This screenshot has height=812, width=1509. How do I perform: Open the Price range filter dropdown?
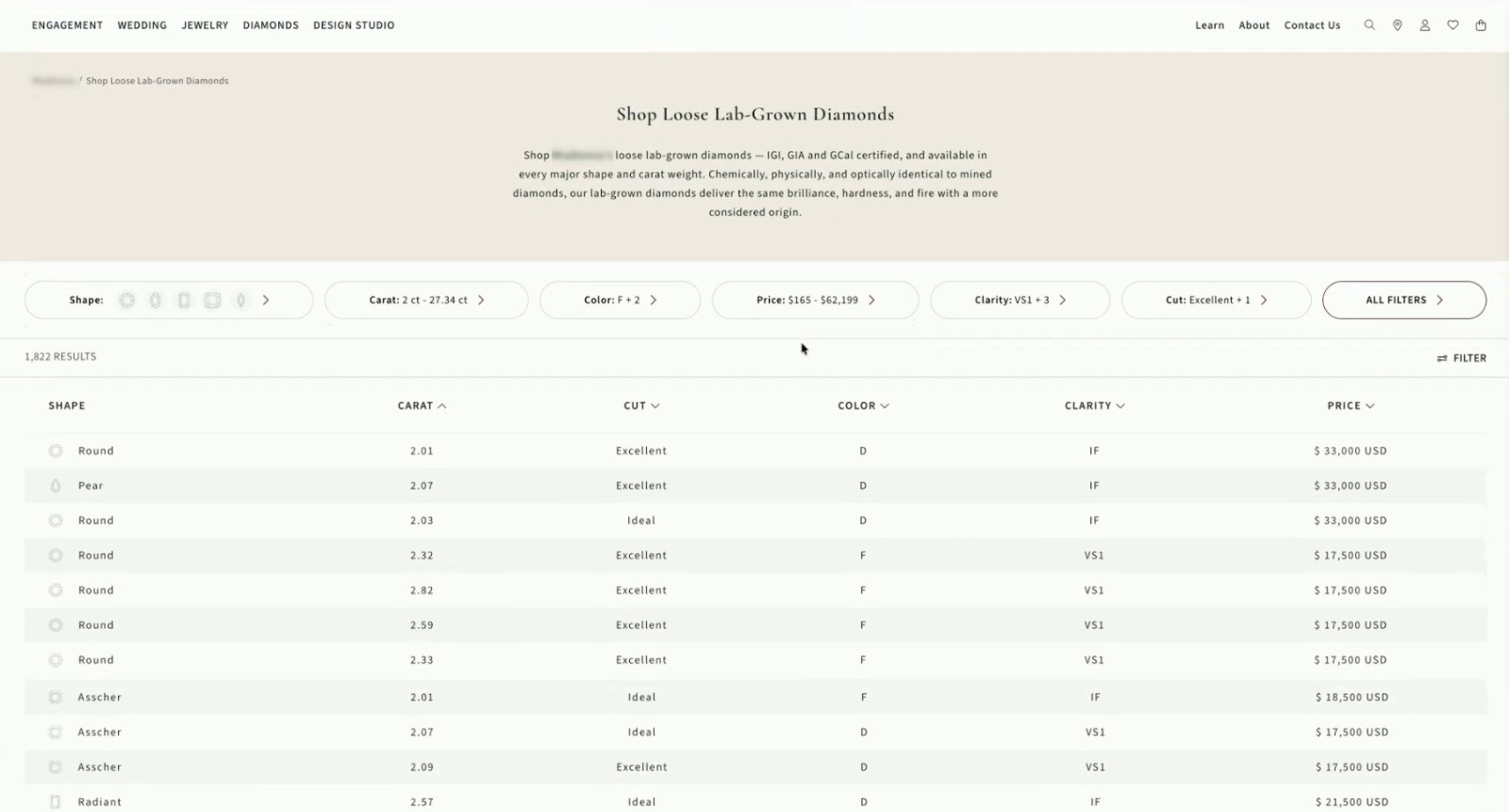click(x=815, y=300)
